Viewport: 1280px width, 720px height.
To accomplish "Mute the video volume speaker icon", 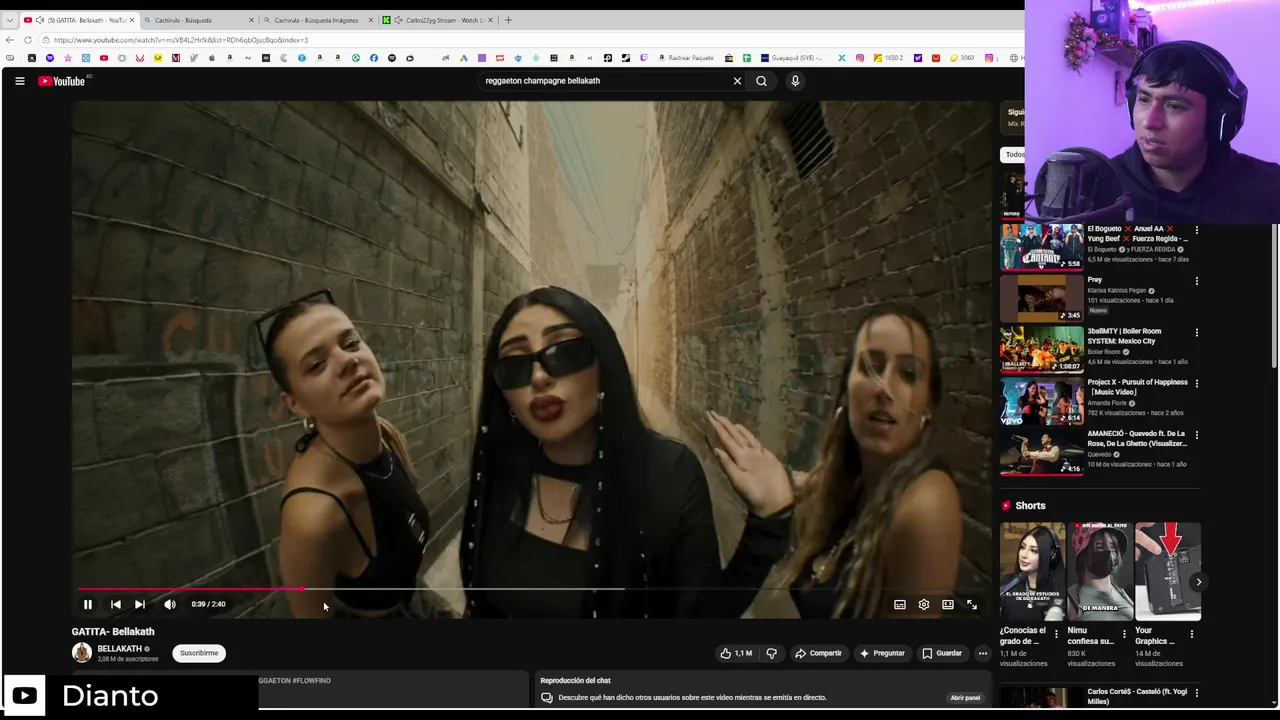I will tap(170, 604).
